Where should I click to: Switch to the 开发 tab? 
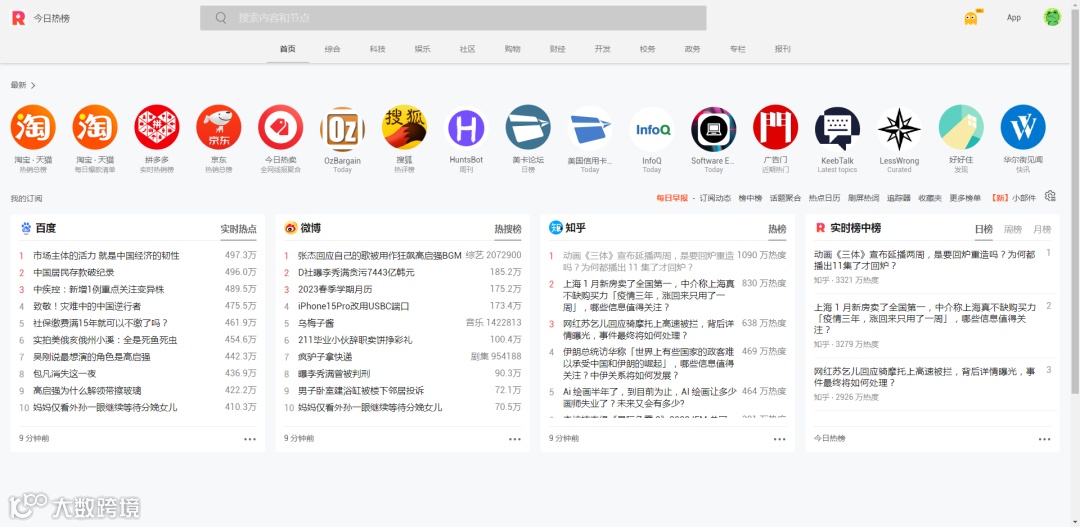pyautogui.click(x=603, y=49)
